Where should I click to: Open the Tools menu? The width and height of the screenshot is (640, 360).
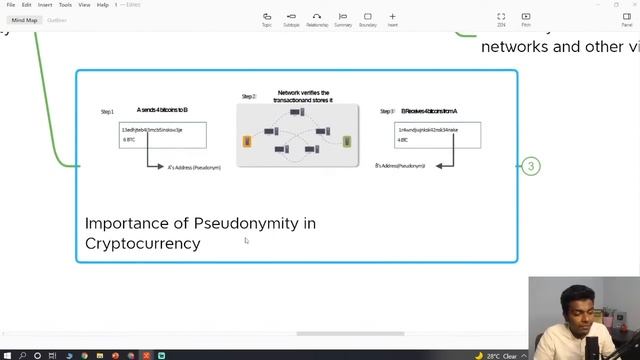coord(65,5)
